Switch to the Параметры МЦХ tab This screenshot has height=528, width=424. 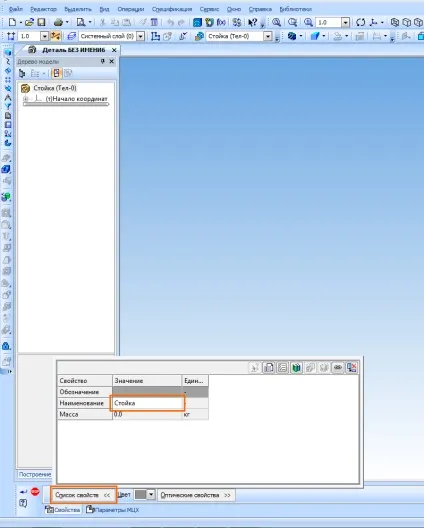coord(113,510)
